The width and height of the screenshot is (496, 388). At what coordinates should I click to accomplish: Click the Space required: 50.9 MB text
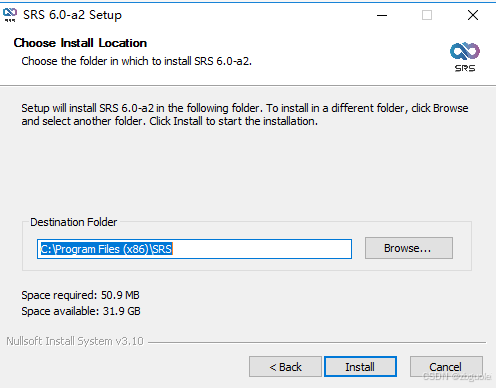[x=80, y=295]
